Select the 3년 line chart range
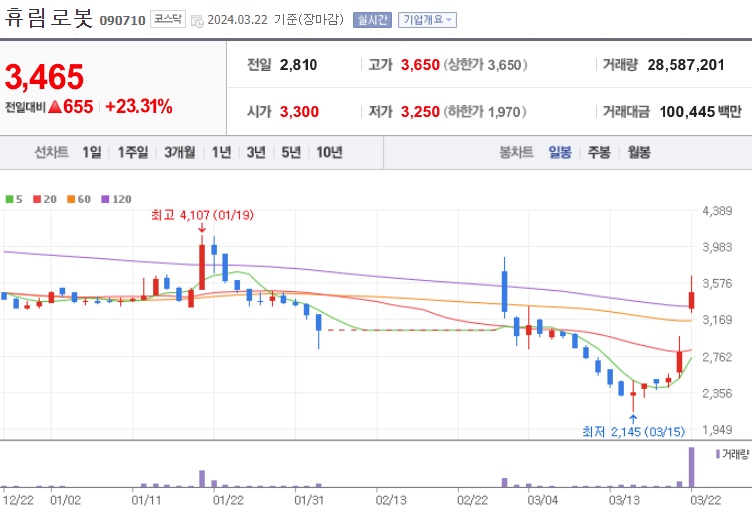This screenshot has height=514, width=752. [x=256, y=152]
